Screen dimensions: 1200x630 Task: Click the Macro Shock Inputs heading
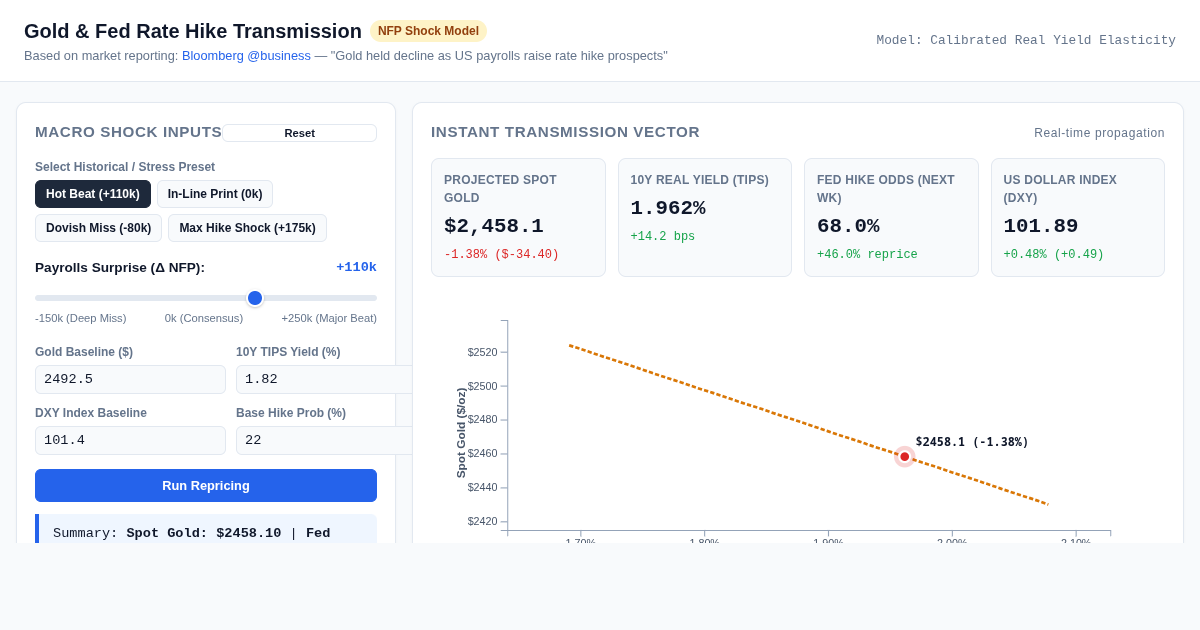pyautogui.click(x=128, y=132)
